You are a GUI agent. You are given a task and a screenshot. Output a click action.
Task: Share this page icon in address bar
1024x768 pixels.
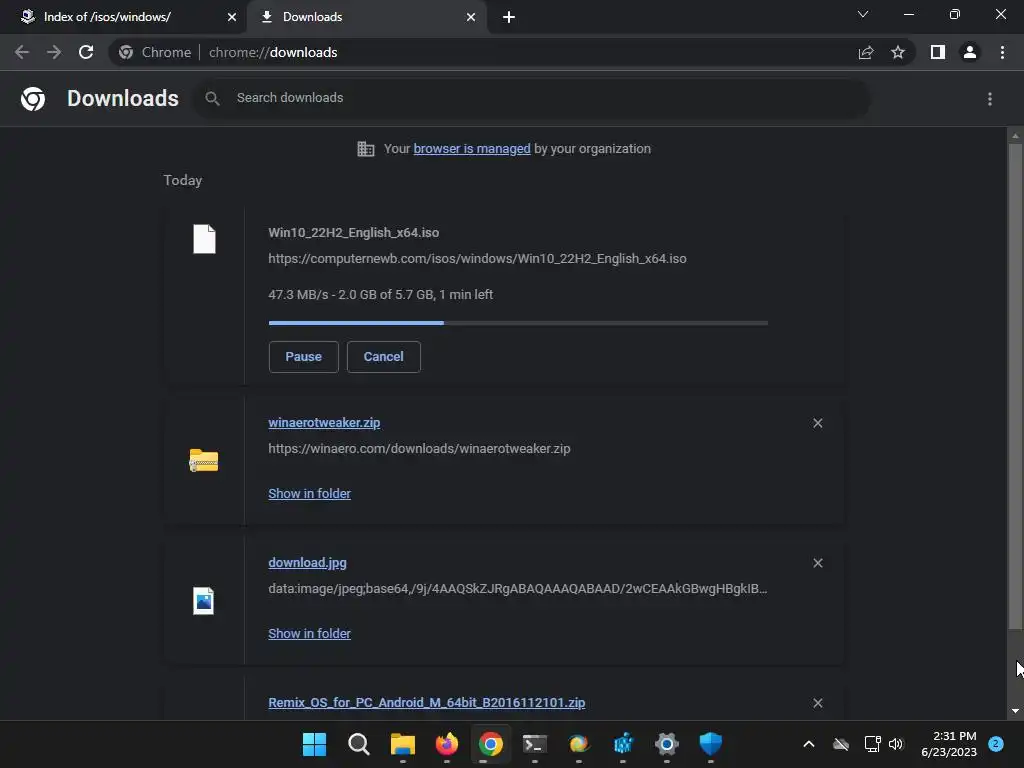tap(866, 52)
